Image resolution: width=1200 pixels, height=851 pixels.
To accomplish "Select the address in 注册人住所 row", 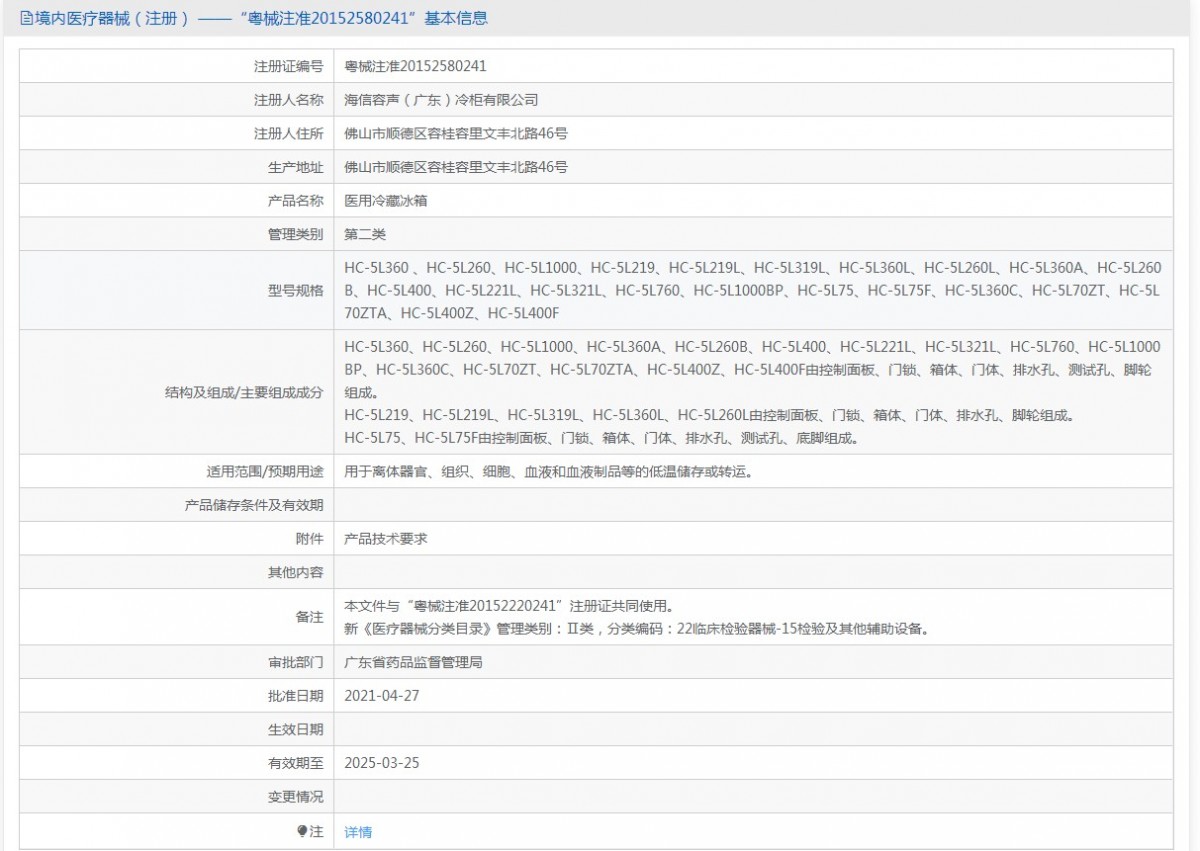I will pos(456,133).
